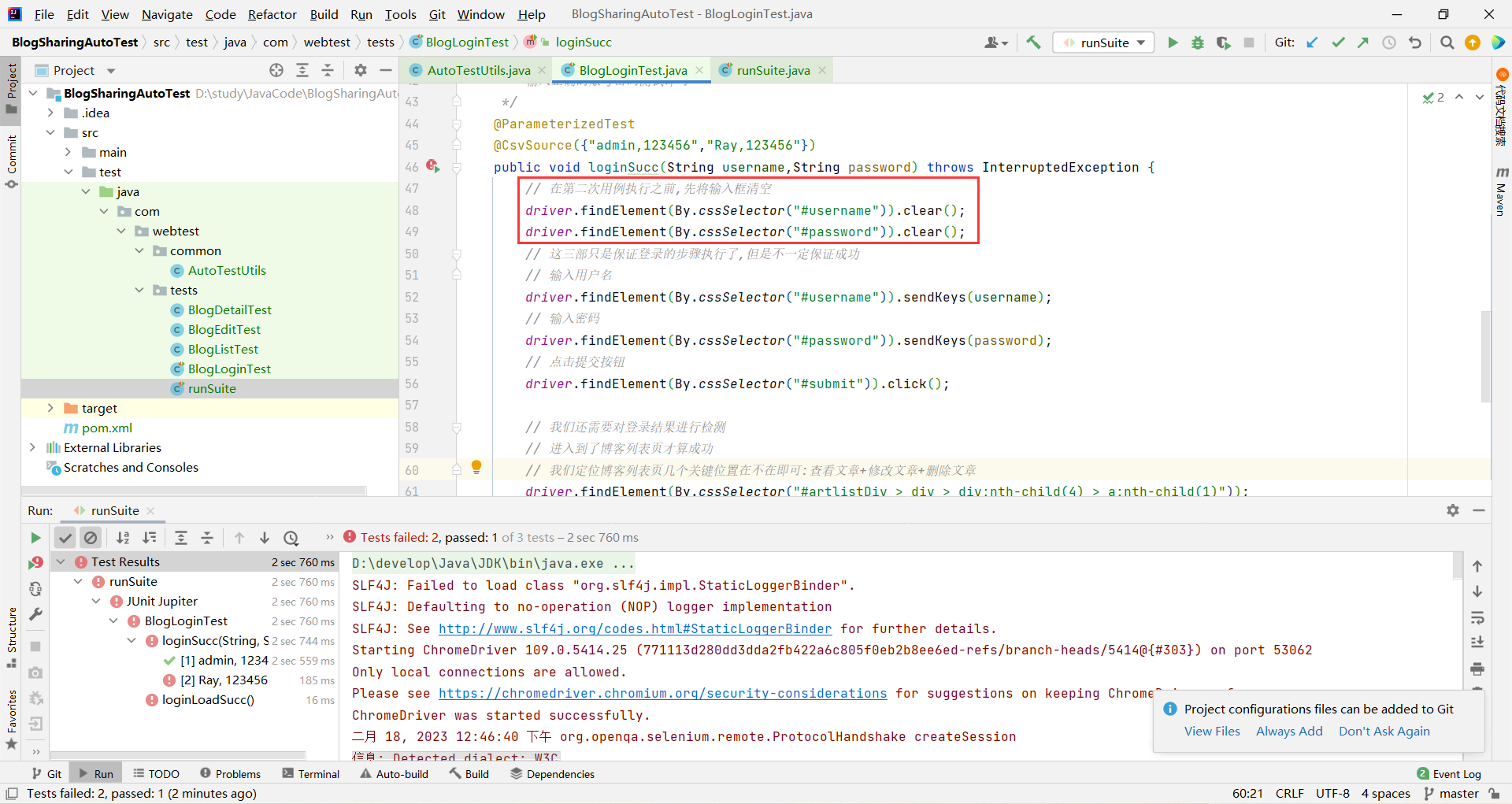Click Git Rollback icon
This screenshot has width=1512, height=804.
1415,43
